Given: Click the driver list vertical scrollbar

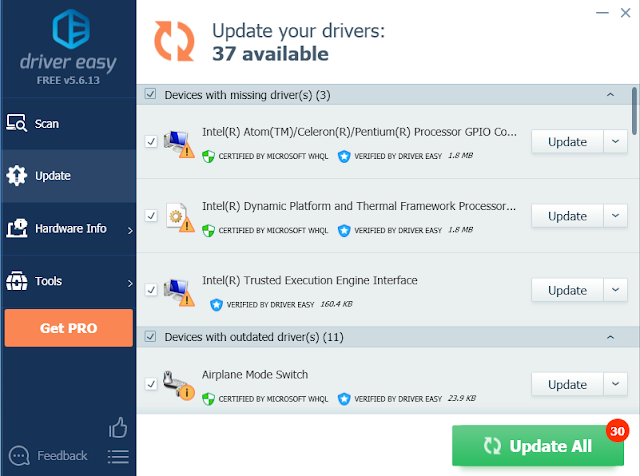Looking at the screenshot, I should click(634, 111).
